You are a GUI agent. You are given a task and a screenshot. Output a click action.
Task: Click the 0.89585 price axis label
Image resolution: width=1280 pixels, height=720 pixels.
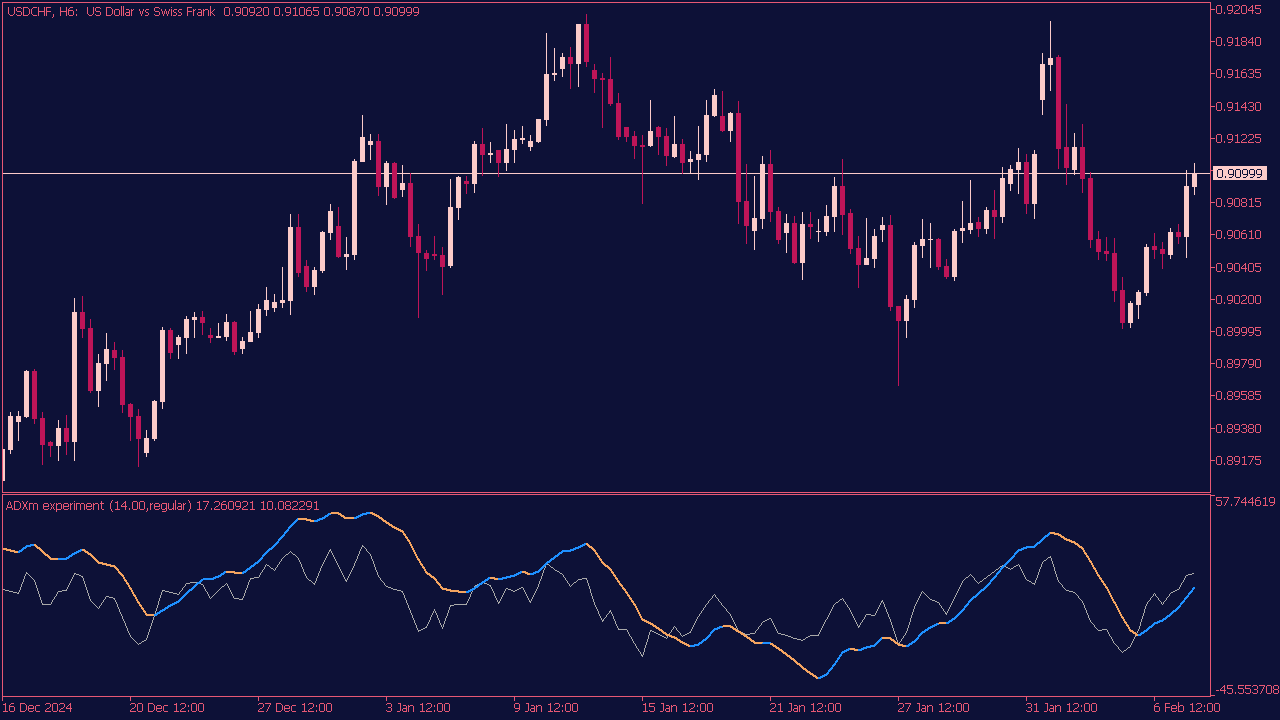pos(1240,395)
